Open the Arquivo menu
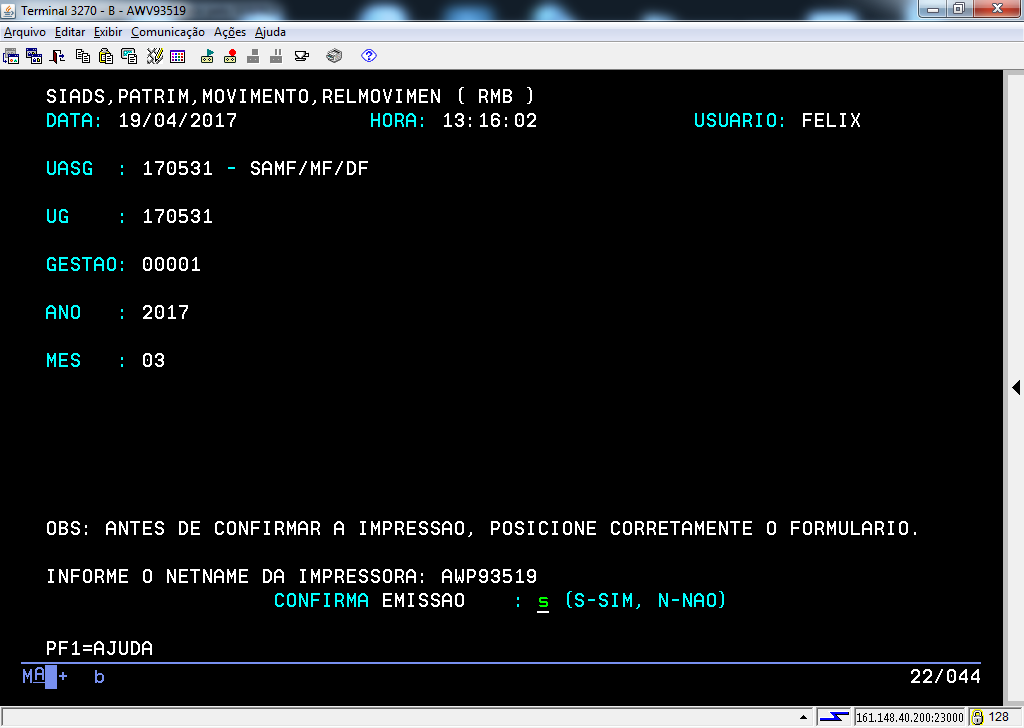The height and width of the screenshot is (728, 1024). tap(25, 32)
